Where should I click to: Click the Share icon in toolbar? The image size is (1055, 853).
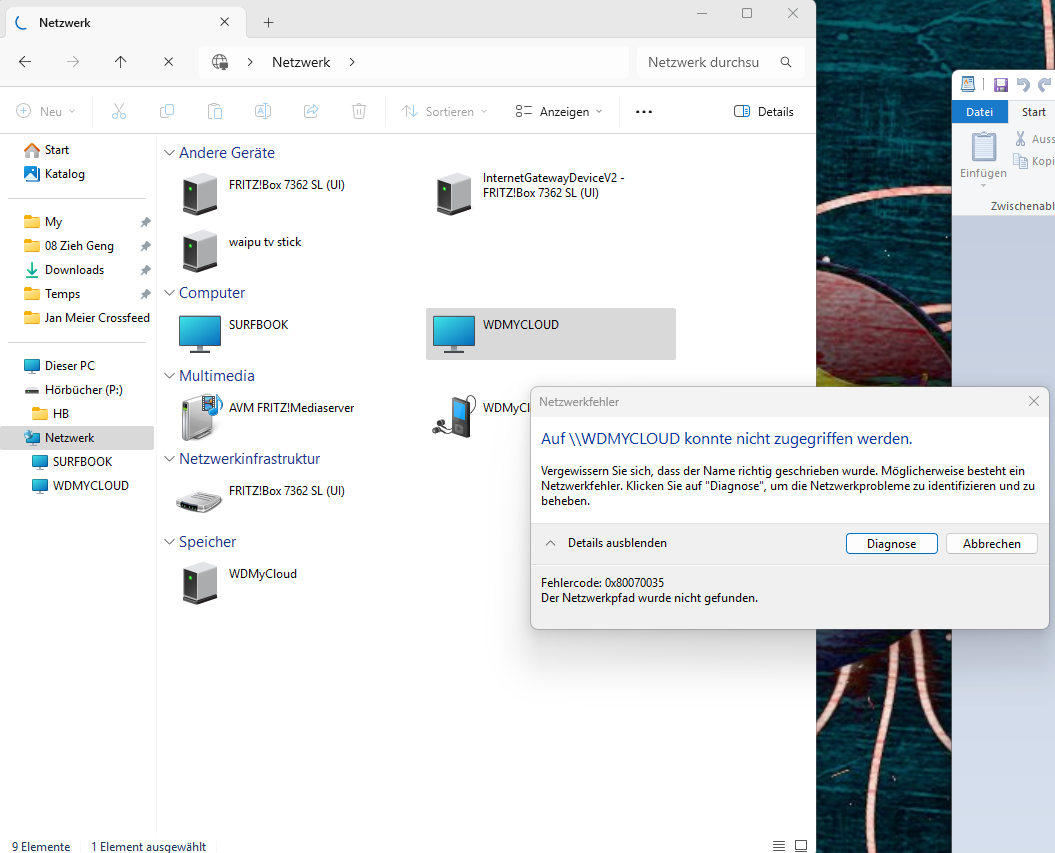click(311, 112)
